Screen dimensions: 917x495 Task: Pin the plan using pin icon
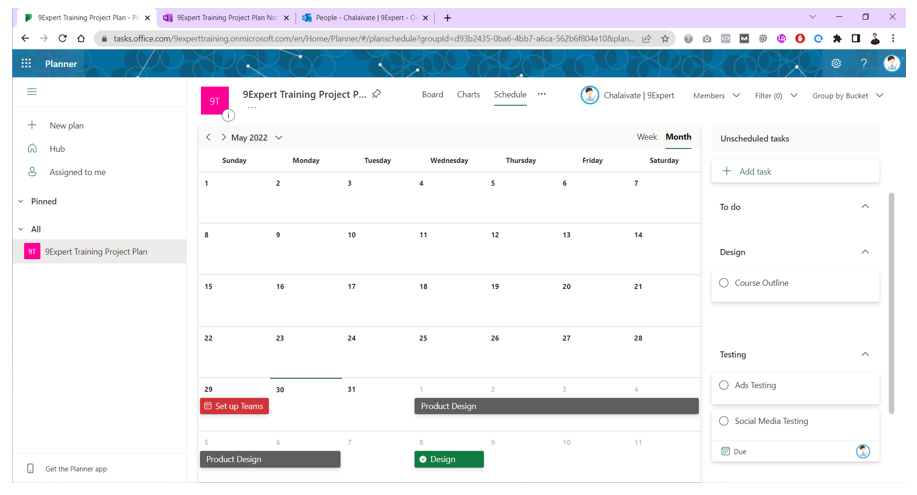click(x=377, y=94)
